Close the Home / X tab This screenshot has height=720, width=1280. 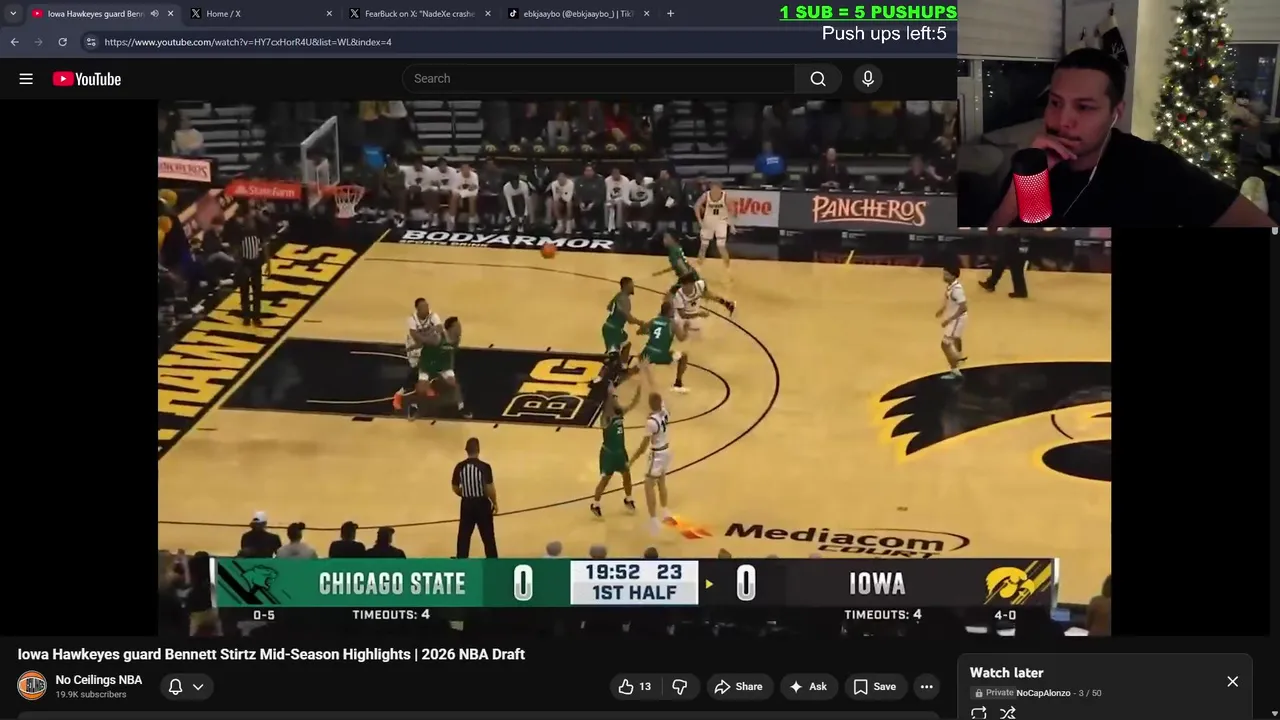[x=329, y=14]
